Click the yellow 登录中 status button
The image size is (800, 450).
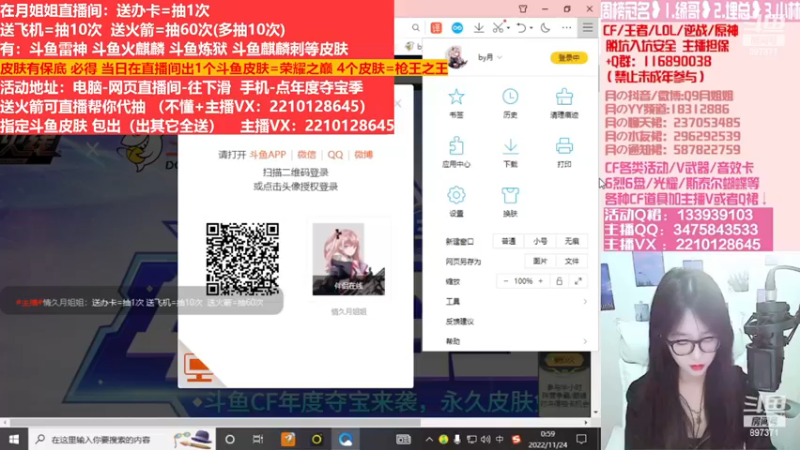(x=569, y=58)
